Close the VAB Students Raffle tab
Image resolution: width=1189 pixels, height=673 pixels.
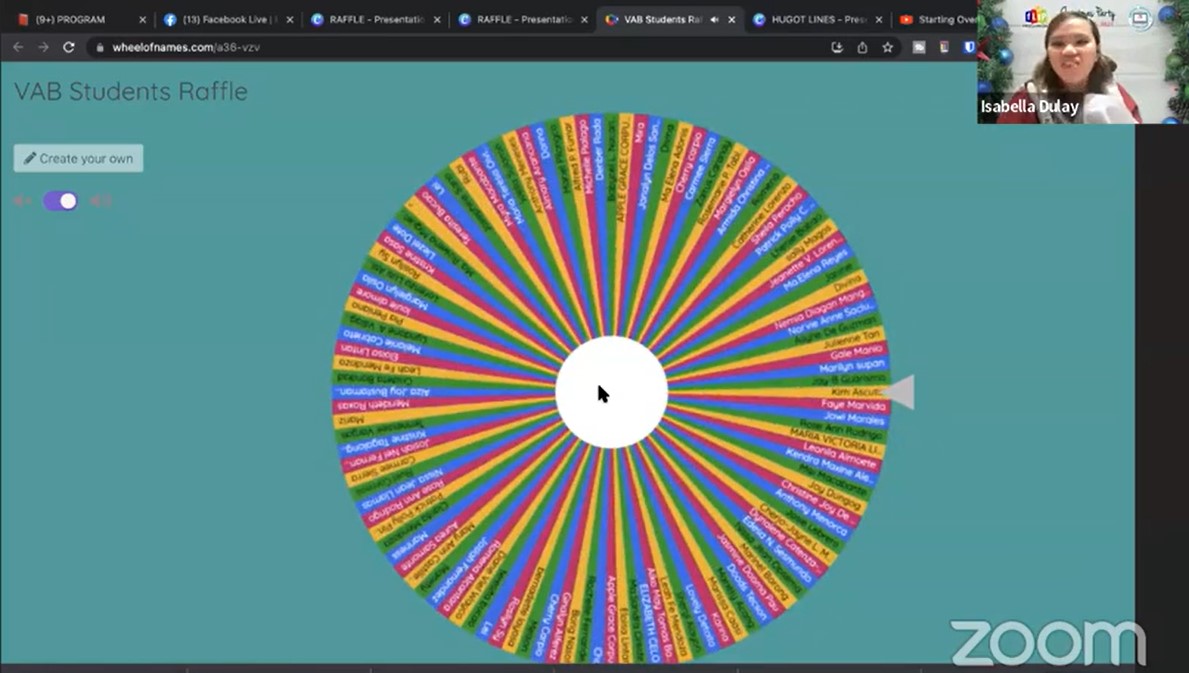732,20
